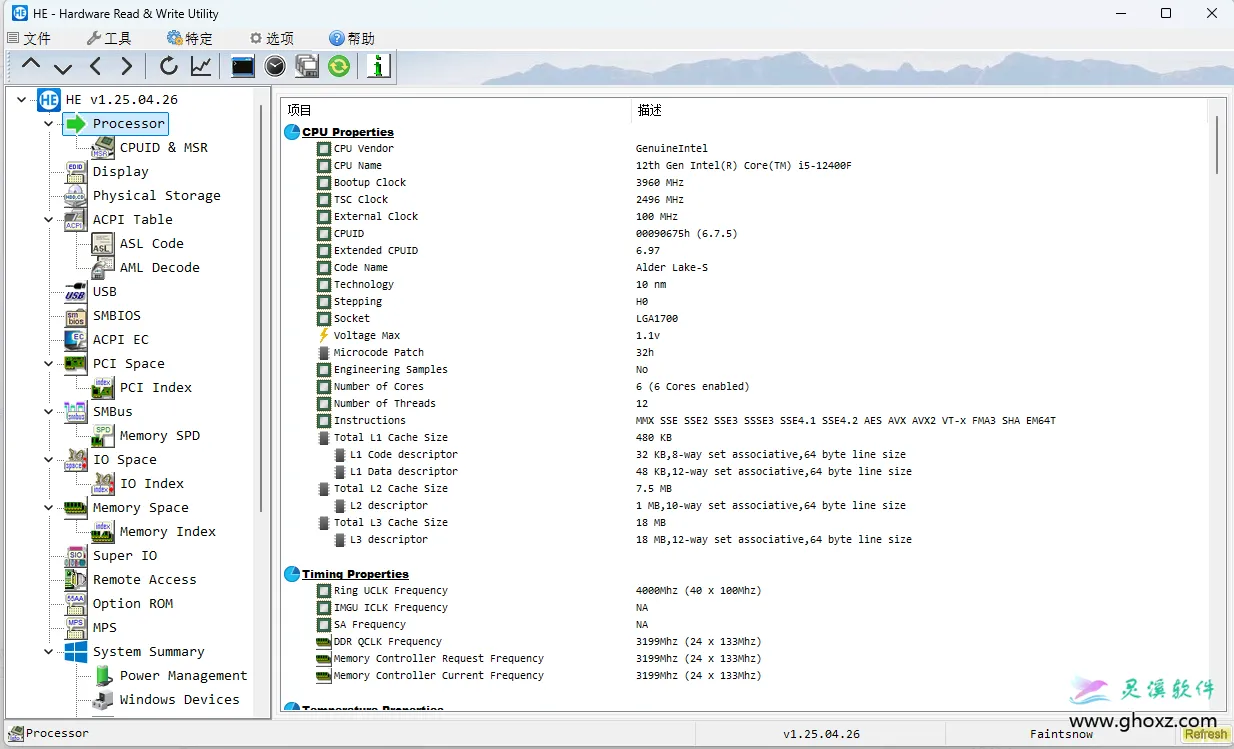Select the CPU Name row
Image resolution: width=1234 pixels, height=749 pixels.
pyautogui.click(x=745, y=166)
